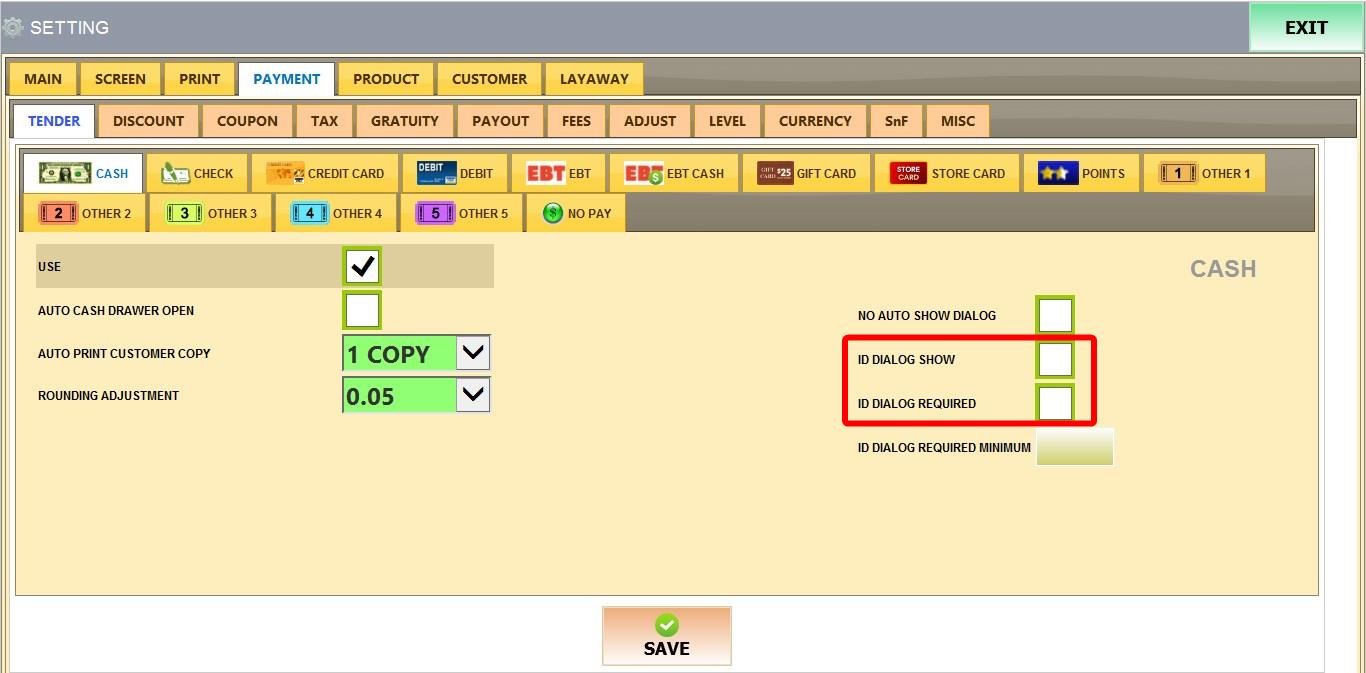Image resolution: width=1366 pixels, height=673 pixels.
Task: Click the ID Dialog Required Minimum field
Action: pyautogui.click(x=1074, y=447)
